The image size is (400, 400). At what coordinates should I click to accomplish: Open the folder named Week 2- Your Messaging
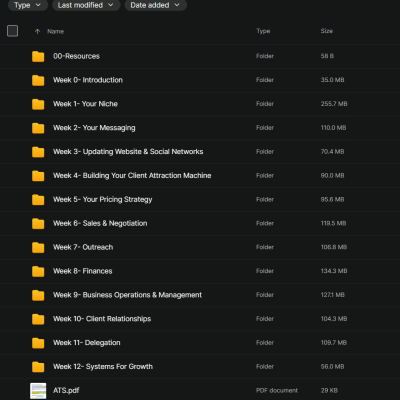coord(94,128)
